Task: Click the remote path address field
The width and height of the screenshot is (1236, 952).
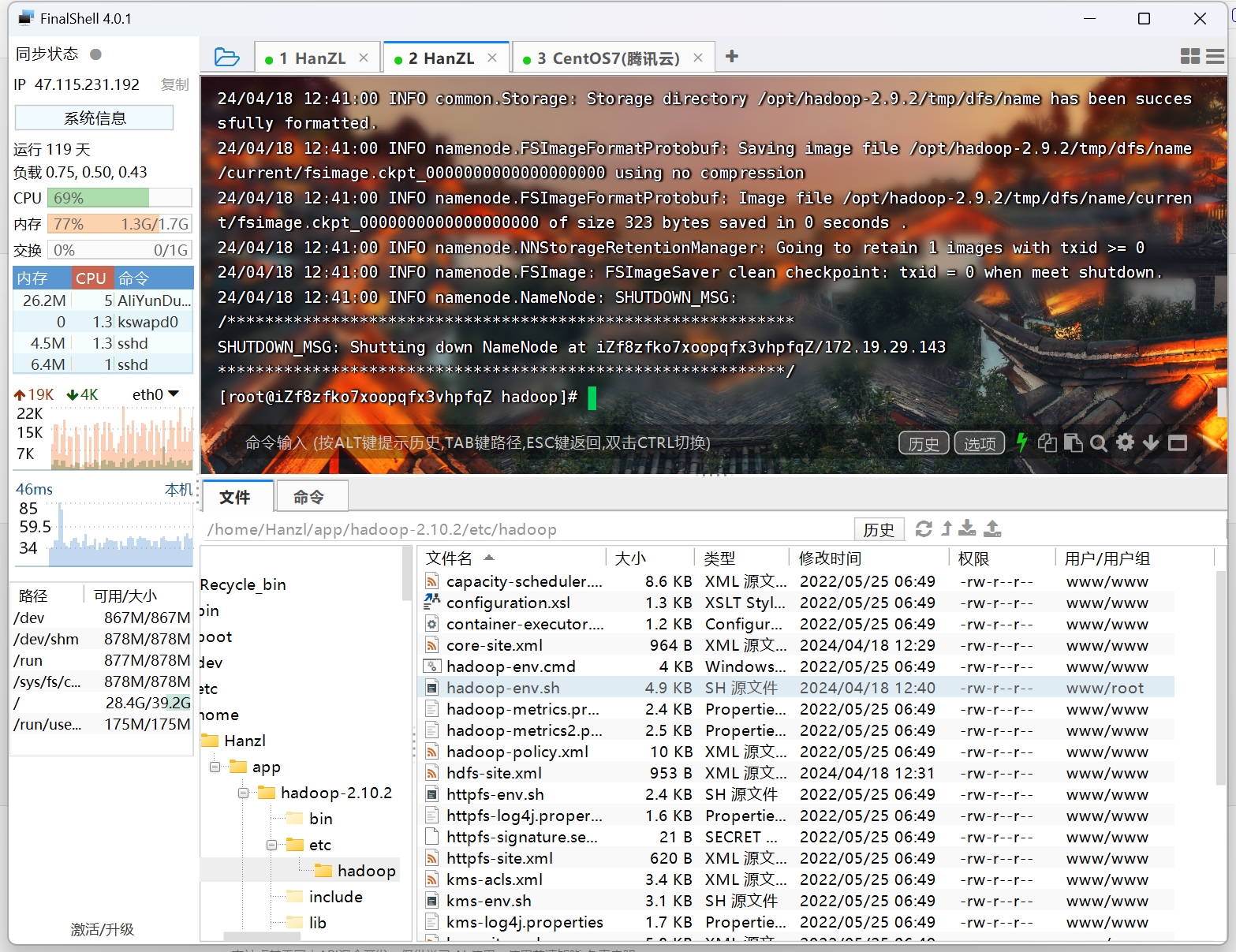Action: (x=527, y=529)
